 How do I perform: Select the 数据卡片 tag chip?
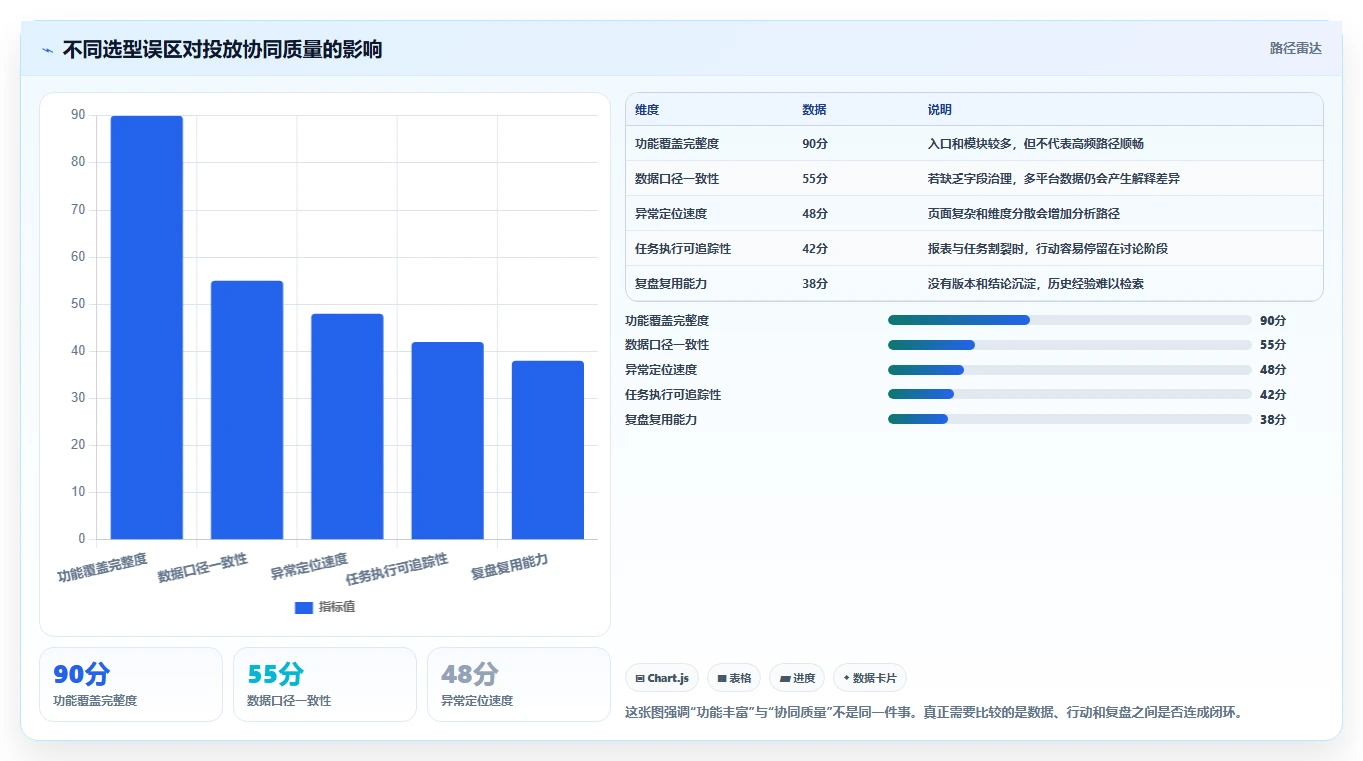870,678
